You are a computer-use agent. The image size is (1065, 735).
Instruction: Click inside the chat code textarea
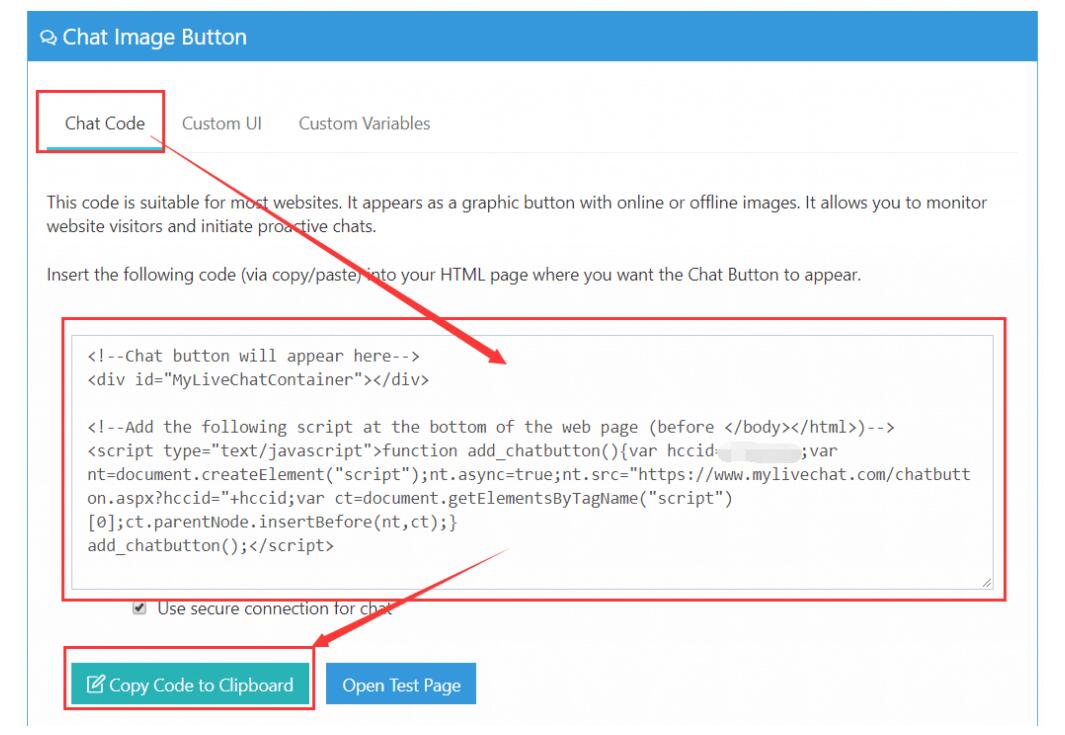pos(532,462)
